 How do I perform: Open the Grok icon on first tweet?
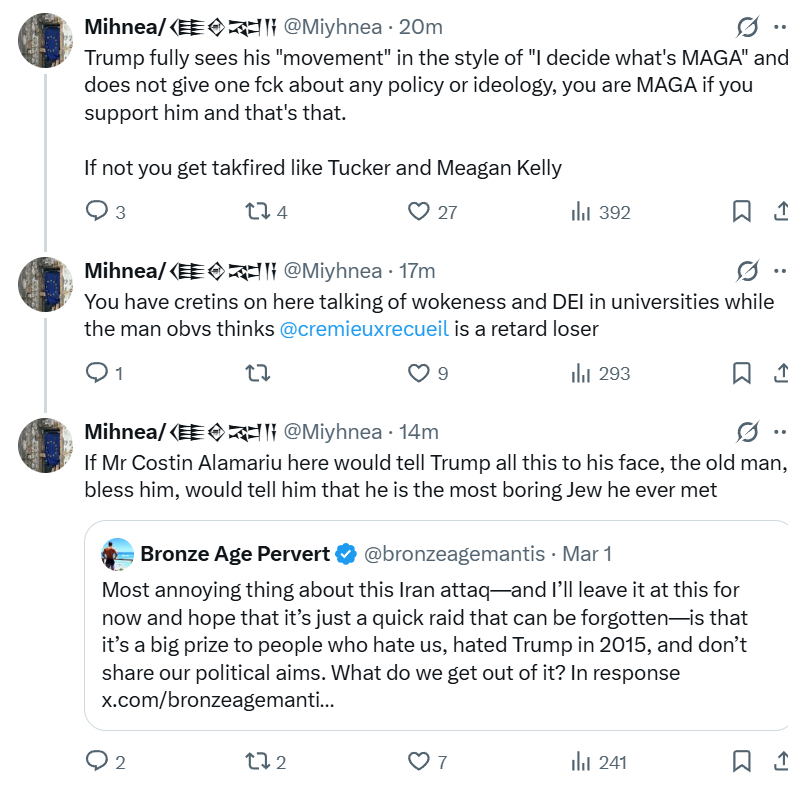746,27
